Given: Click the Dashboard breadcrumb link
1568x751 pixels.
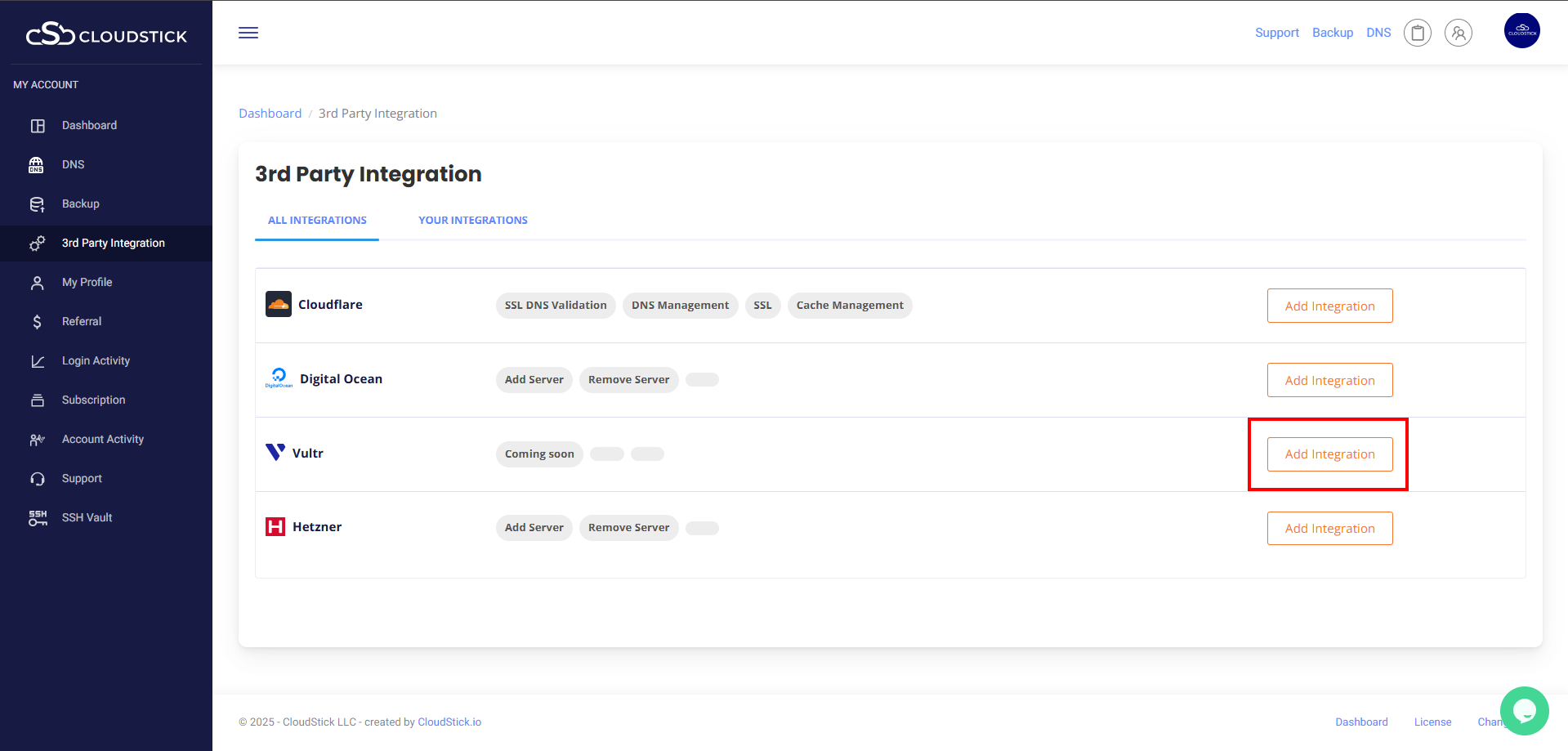Looking at the screenshot, I should point(270,114).
